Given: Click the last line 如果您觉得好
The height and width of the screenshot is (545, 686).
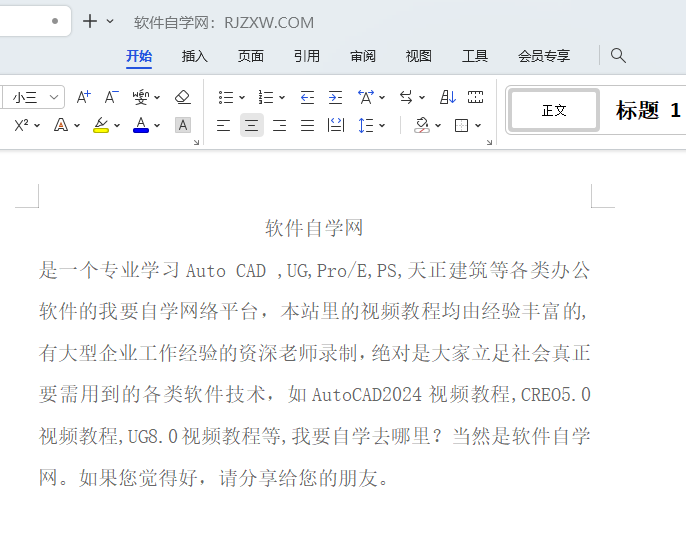Looking at the screenshot, I should coord(234,478).
